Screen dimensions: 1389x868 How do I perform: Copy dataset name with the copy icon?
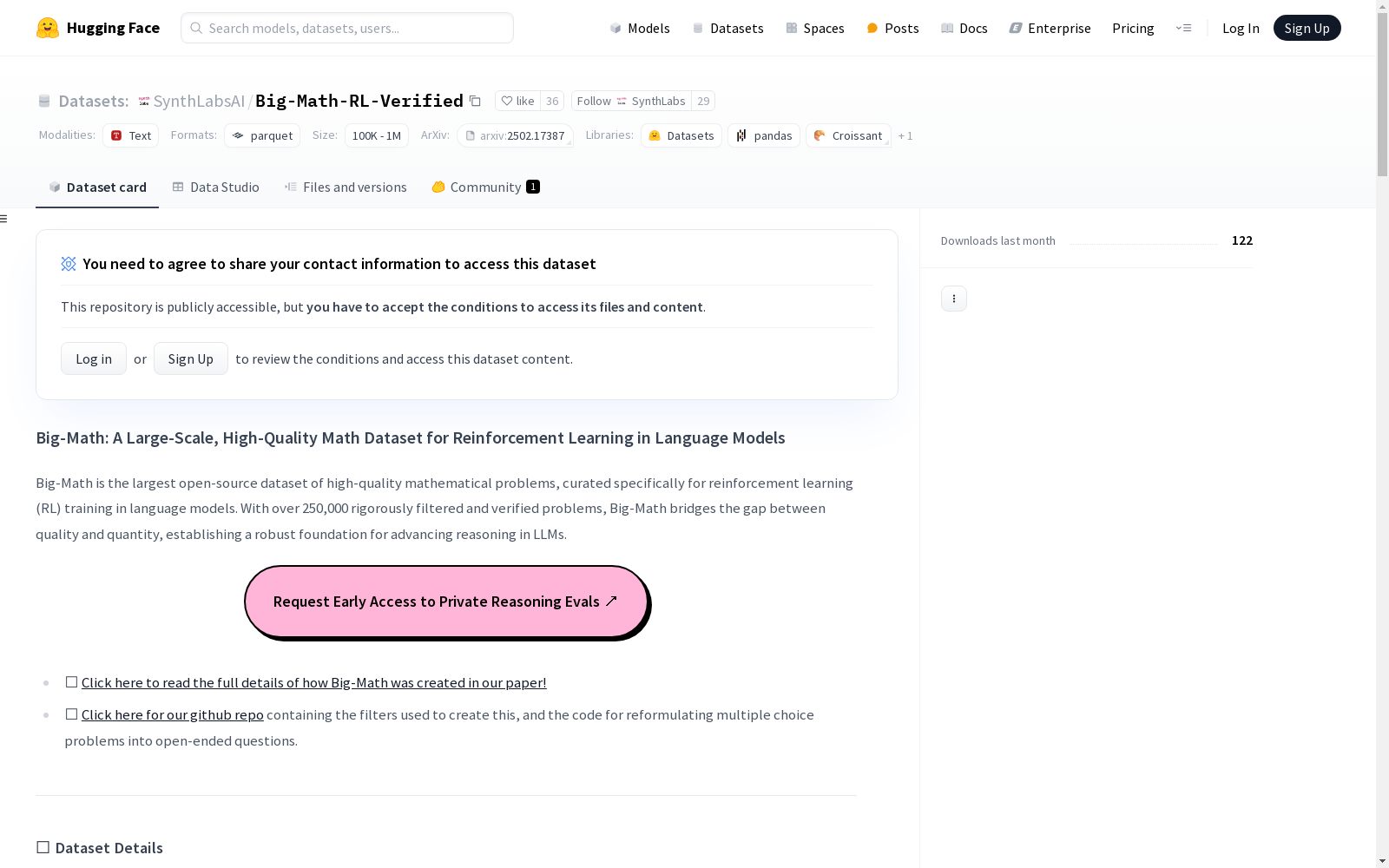coord(475,101)
